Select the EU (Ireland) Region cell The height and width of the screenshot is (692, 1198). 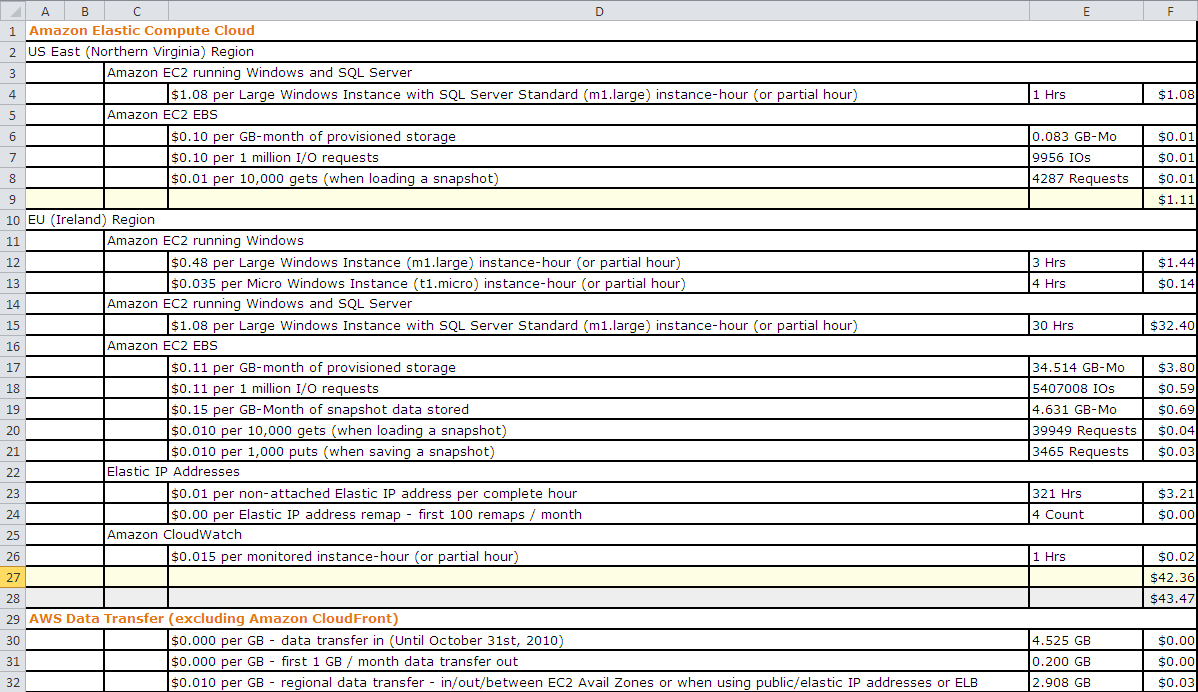91,220
